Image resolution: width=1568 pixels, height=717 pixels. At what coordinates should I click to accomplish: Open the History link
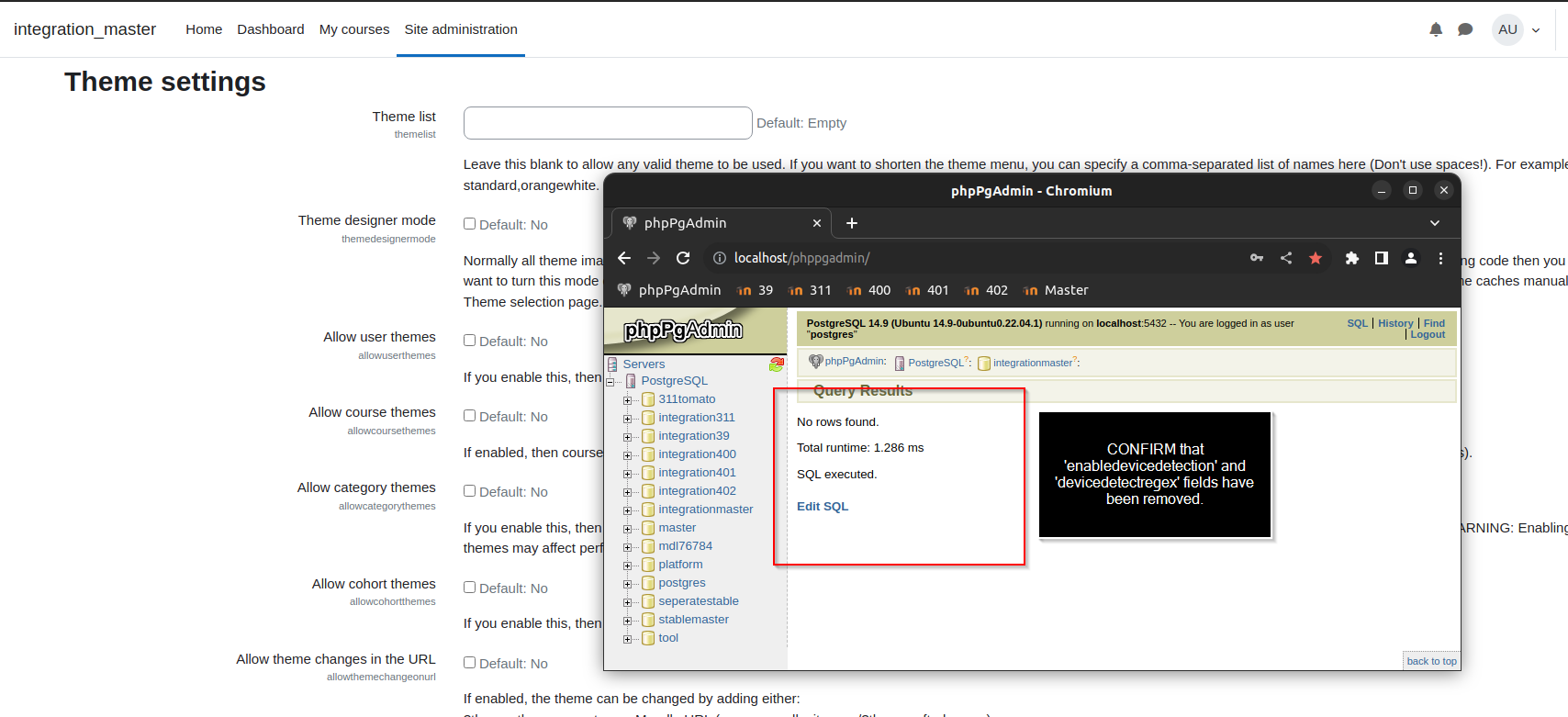pyautogui.click(x=1395, y=323)
